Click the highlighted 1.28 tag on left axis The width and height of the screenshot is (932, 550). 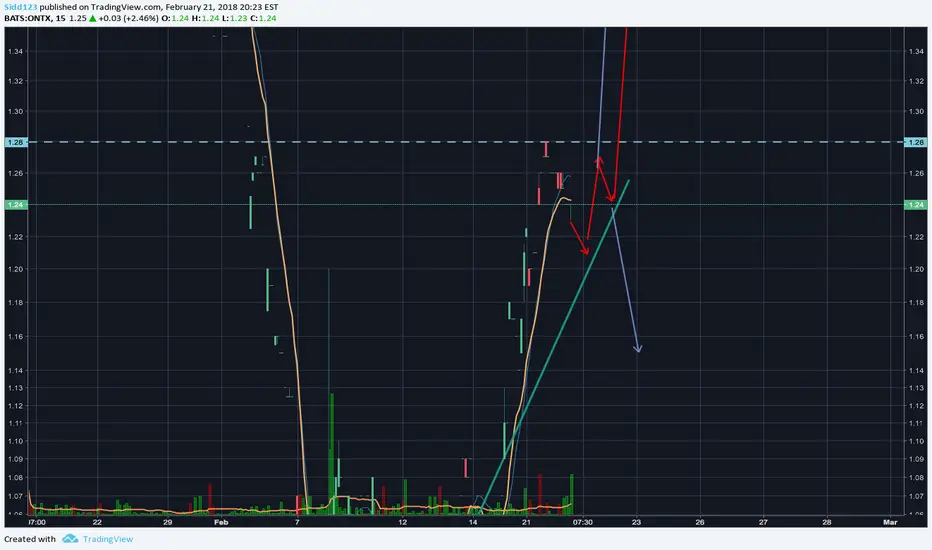coord(16,142)
